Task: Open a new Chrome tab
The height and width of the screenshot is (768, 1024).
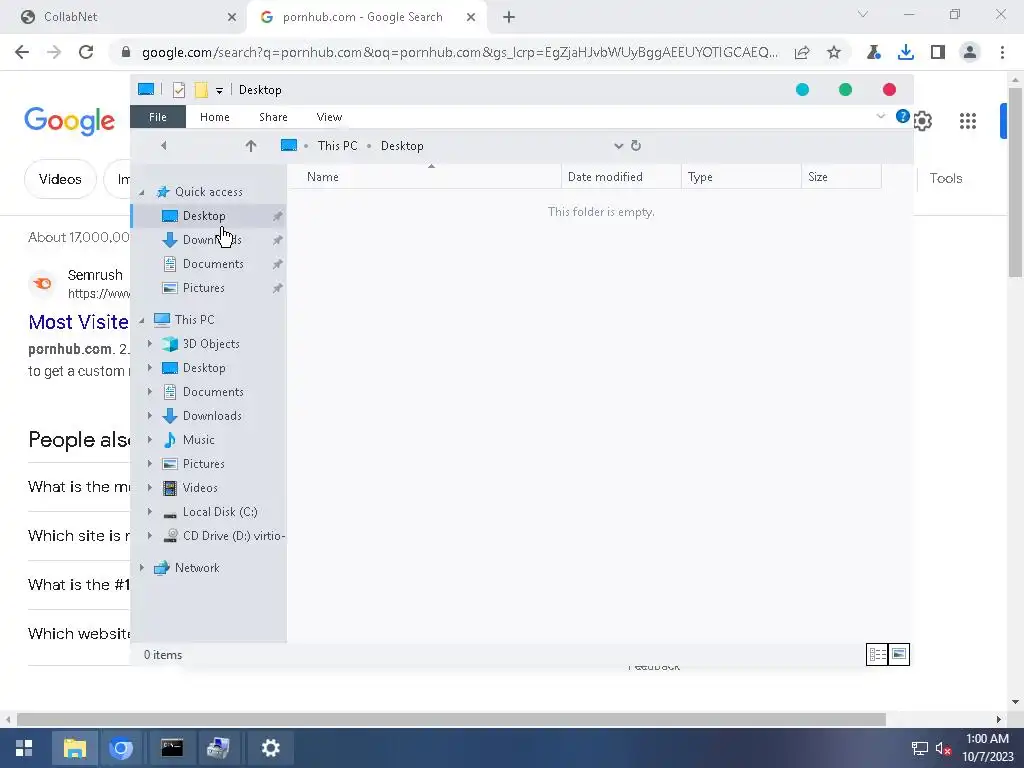Action: pos(509,18)
